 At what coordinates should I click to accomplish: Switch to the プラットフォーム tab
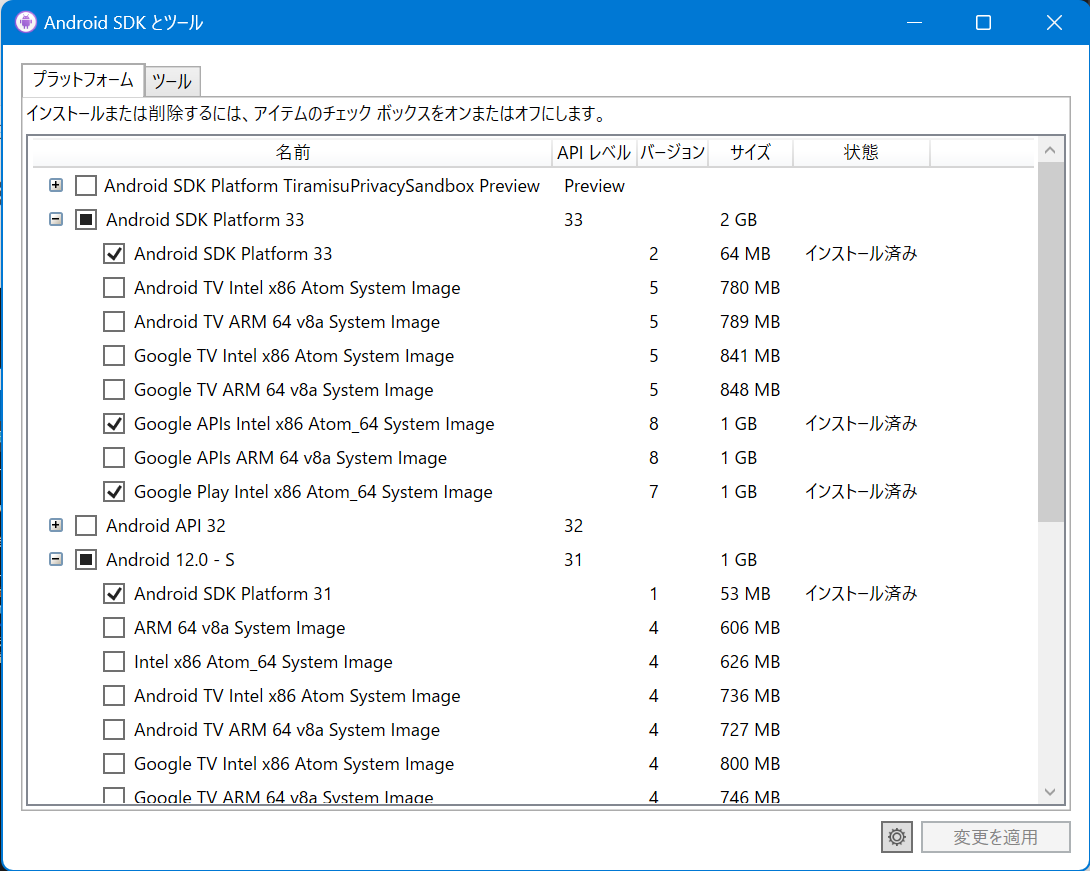click(83, 80)
